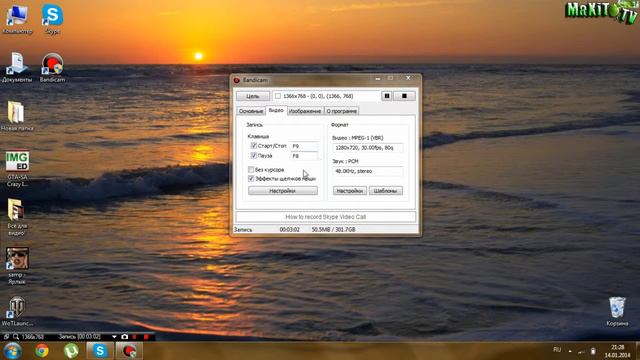Select the Bandicam desktop shortcut
This screenshot has height=360, width=640.
[x=52, y=67]
